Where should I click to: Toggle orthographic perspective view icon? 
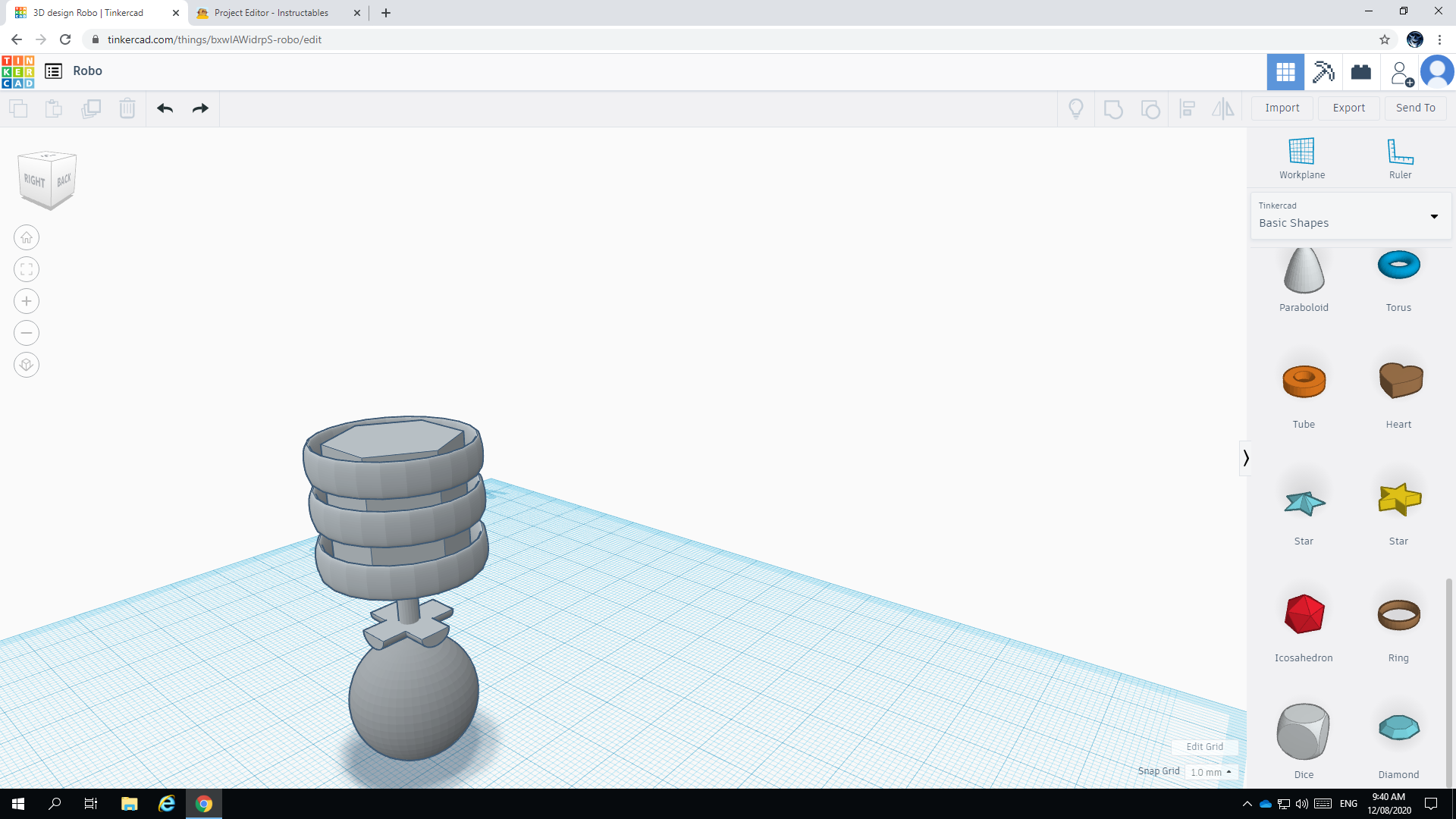tap(27, 366)
